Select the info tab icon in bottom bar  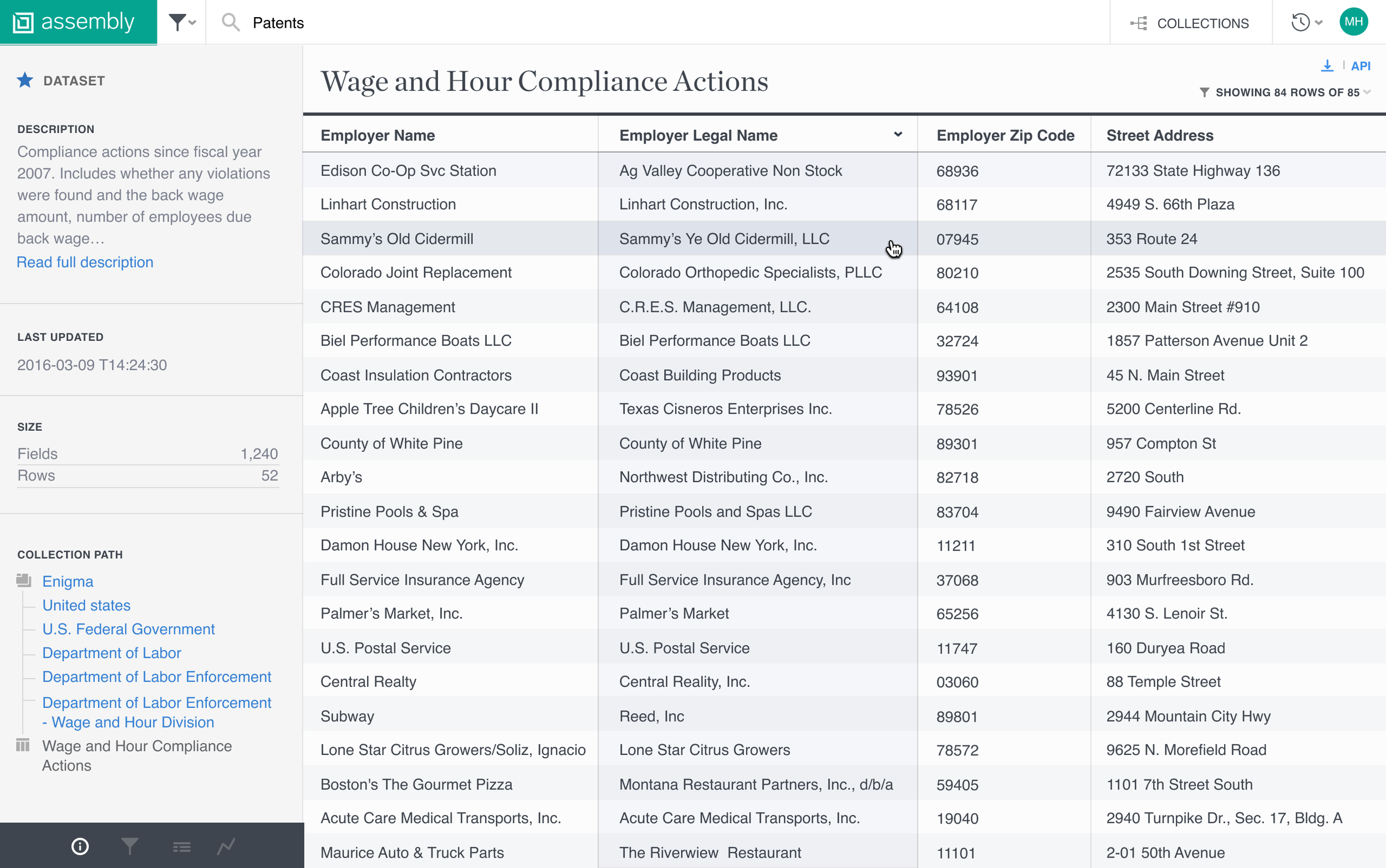pos(80,846)
